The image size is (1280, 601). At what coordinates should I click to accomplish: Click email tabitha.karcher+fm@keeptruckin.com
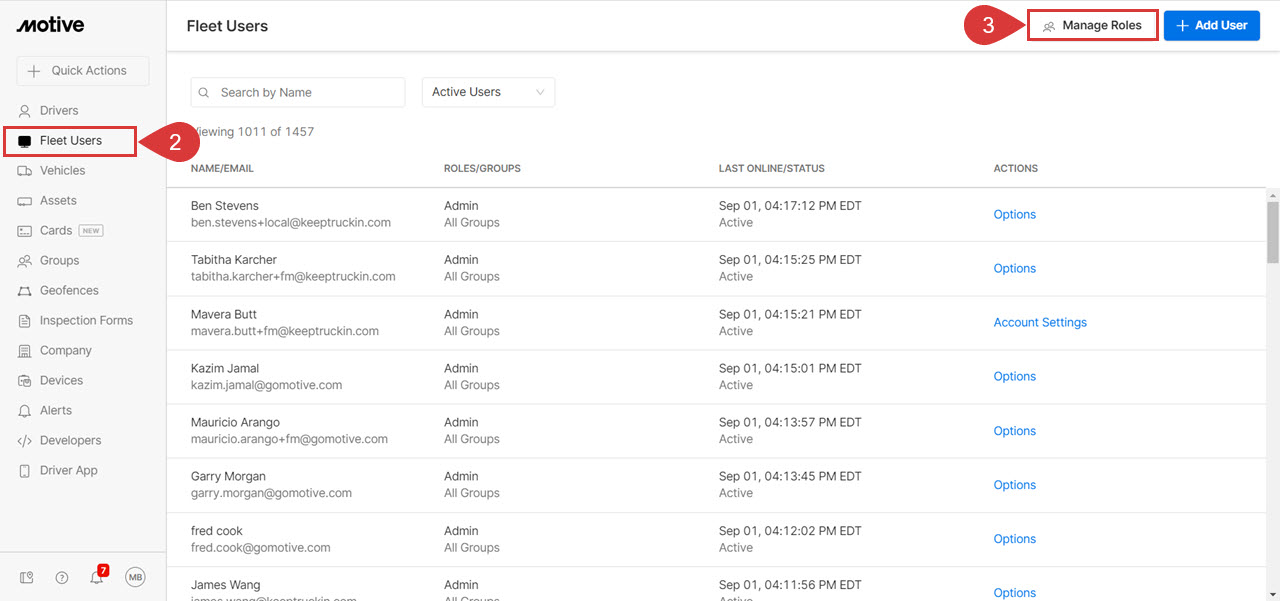(293, 276)
